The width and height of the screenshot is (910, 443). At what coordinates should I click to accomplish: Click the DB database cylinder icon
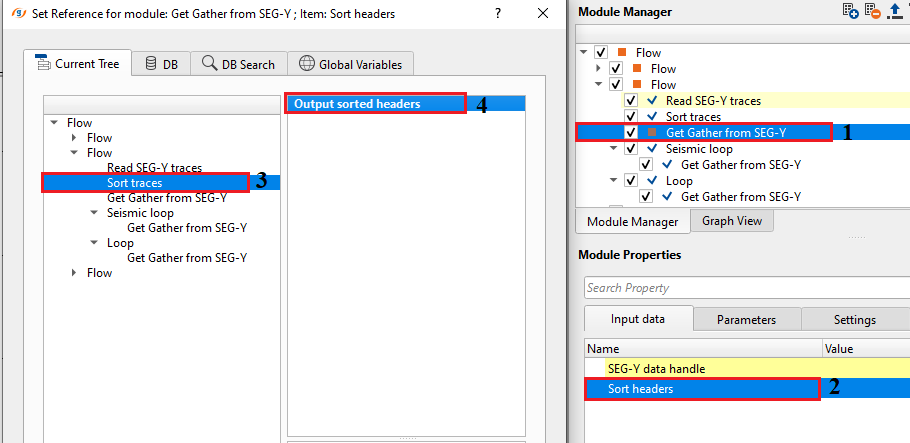[151, 64]
